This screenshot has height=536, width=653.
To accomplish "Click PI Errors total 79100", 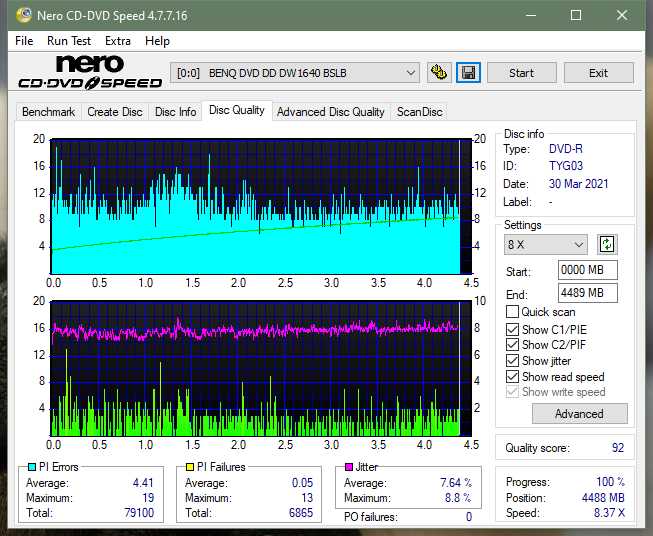I will (139, 513).
